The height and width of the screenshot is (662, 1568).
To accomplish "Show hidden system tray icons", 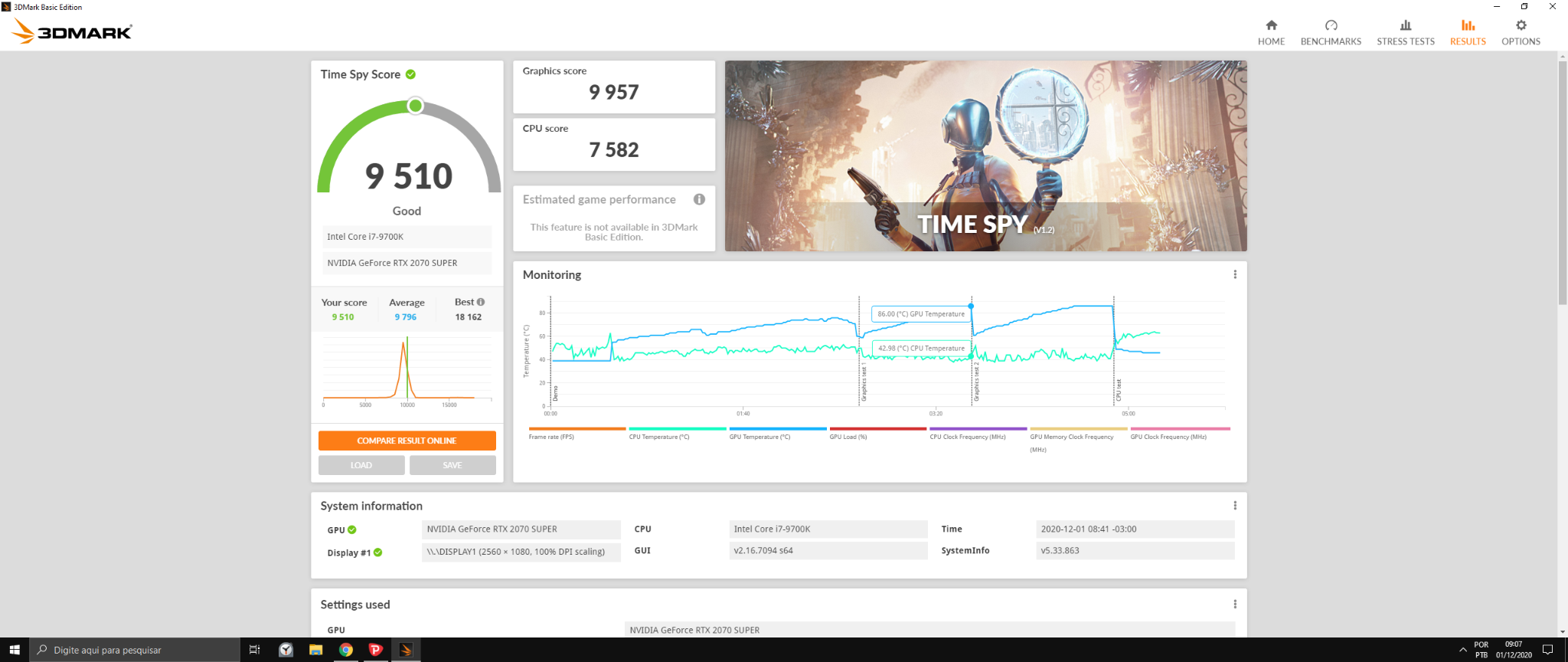I will click(1463, 650).
